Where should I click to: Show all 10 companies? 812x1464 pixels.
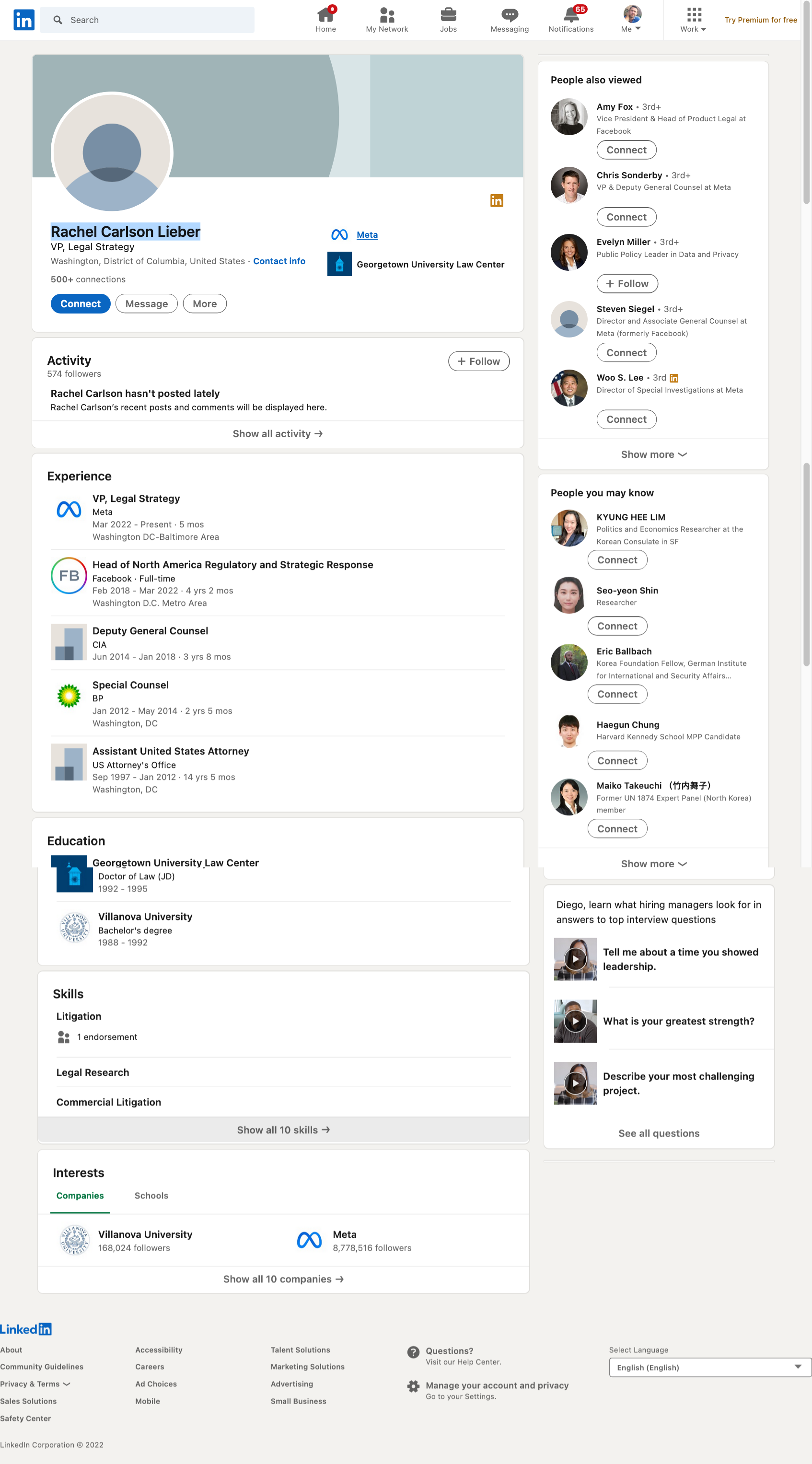pos(284,1280)
